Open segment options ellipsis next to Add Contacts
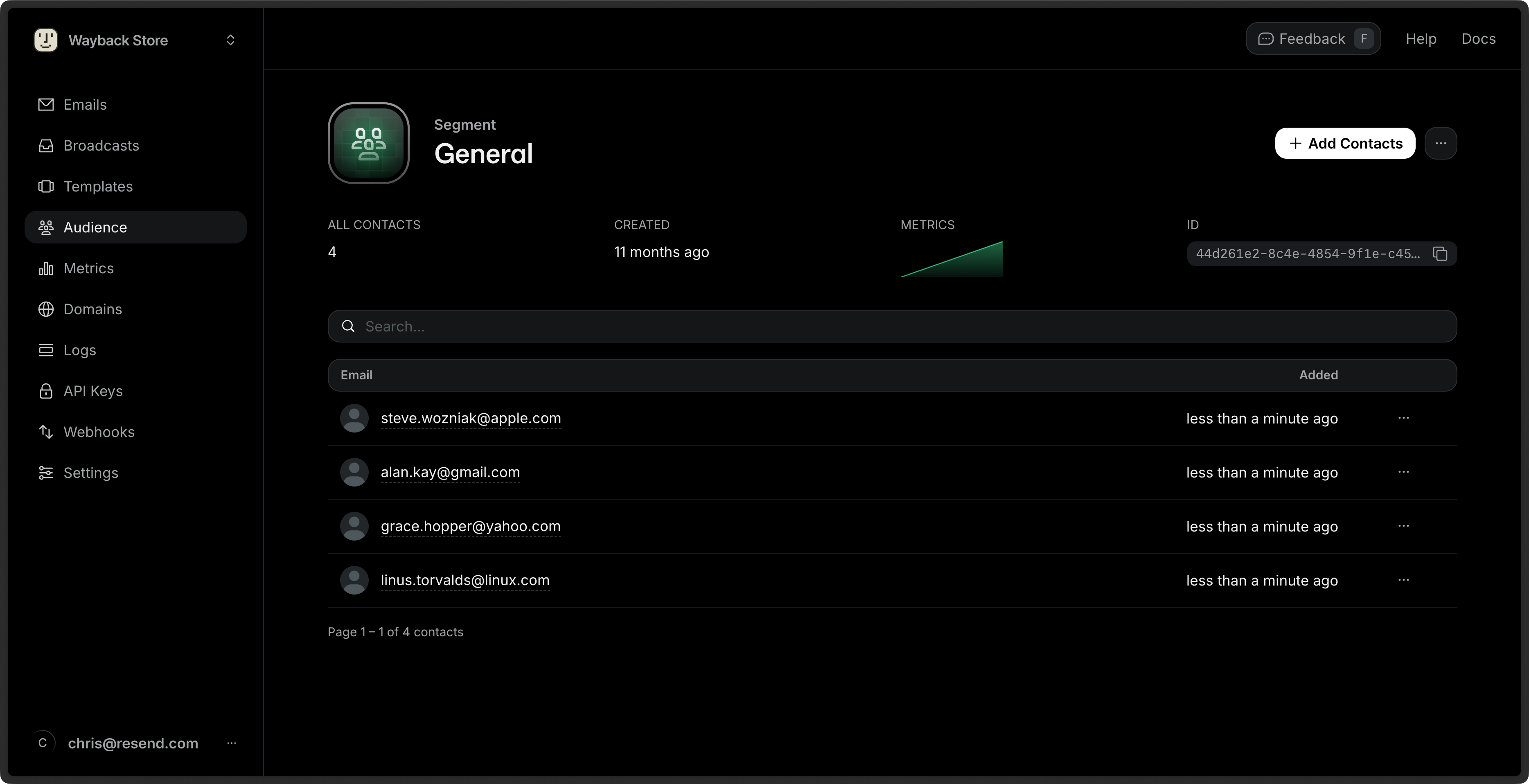 point(1441,144)
